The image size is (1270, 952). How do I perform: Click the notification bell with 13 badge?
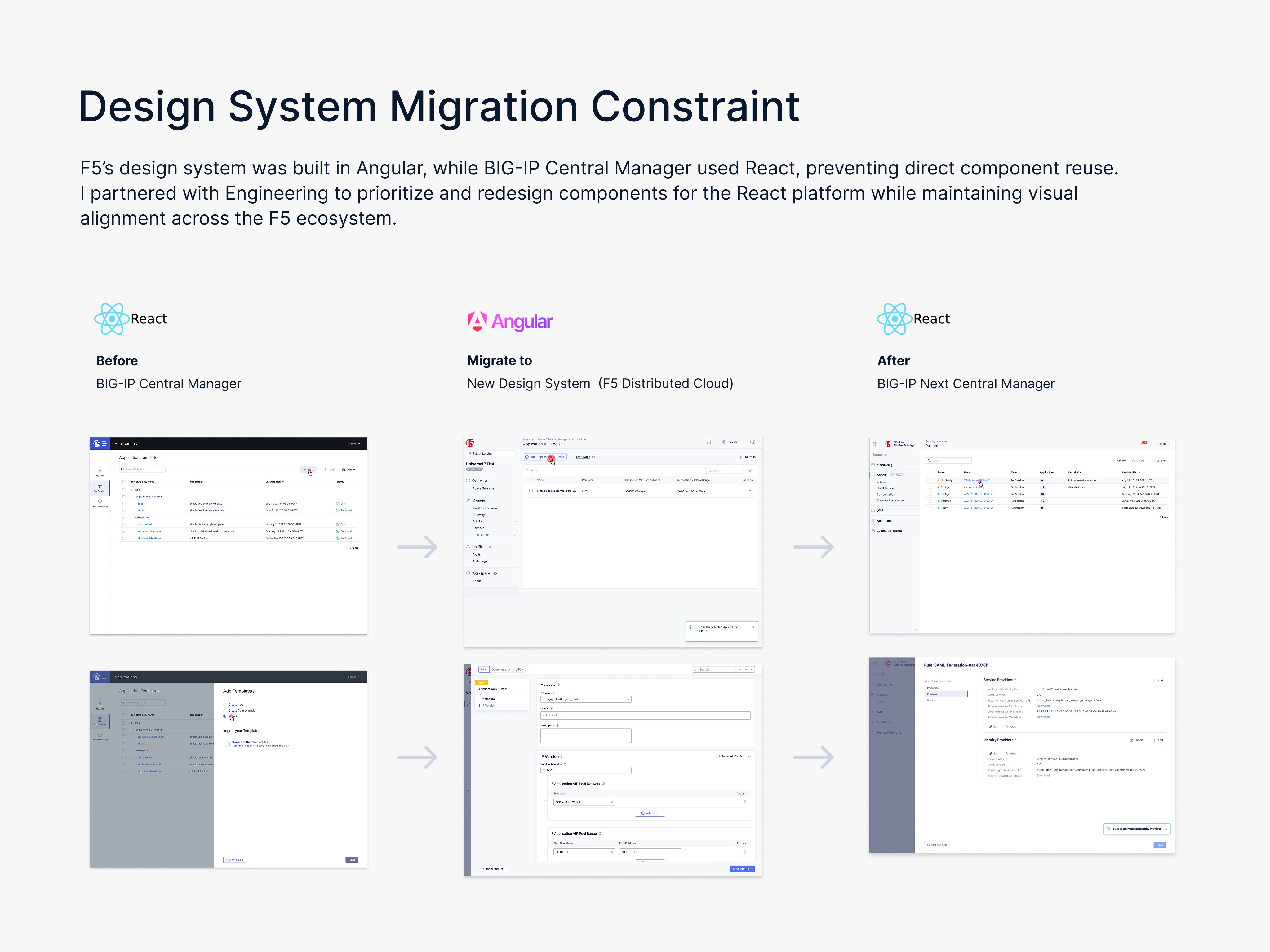1143,443
